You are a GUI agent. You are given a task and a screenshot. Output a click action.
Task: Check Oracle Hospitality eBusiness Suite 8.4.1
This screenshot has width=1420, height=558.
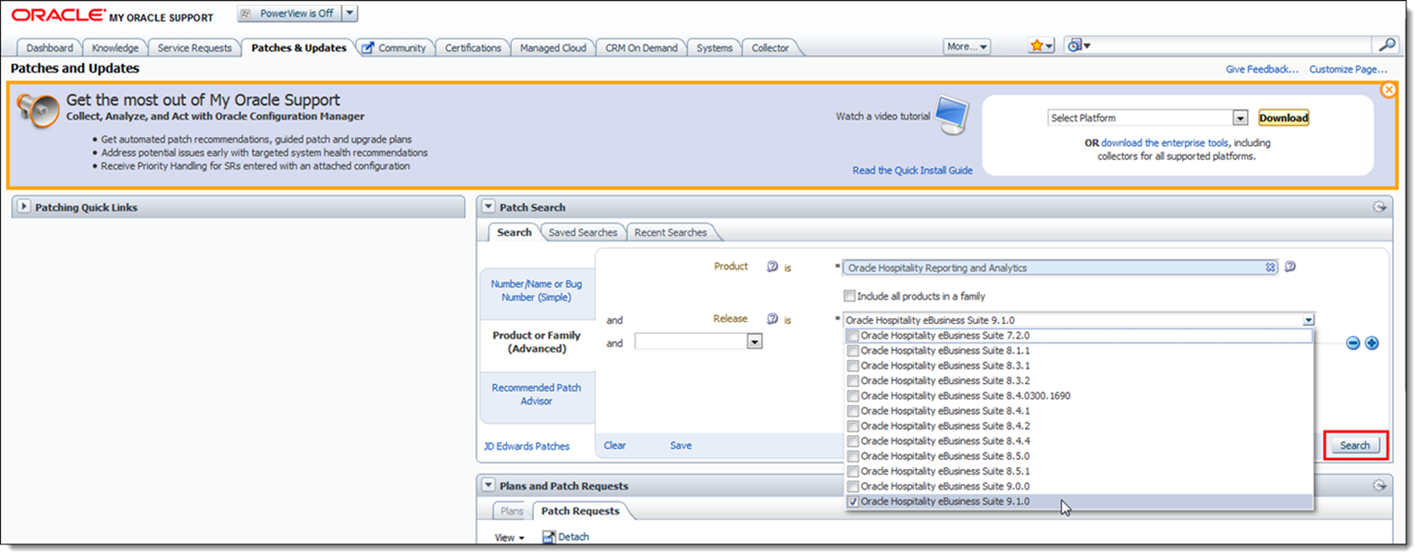click(x=853, y=411)
